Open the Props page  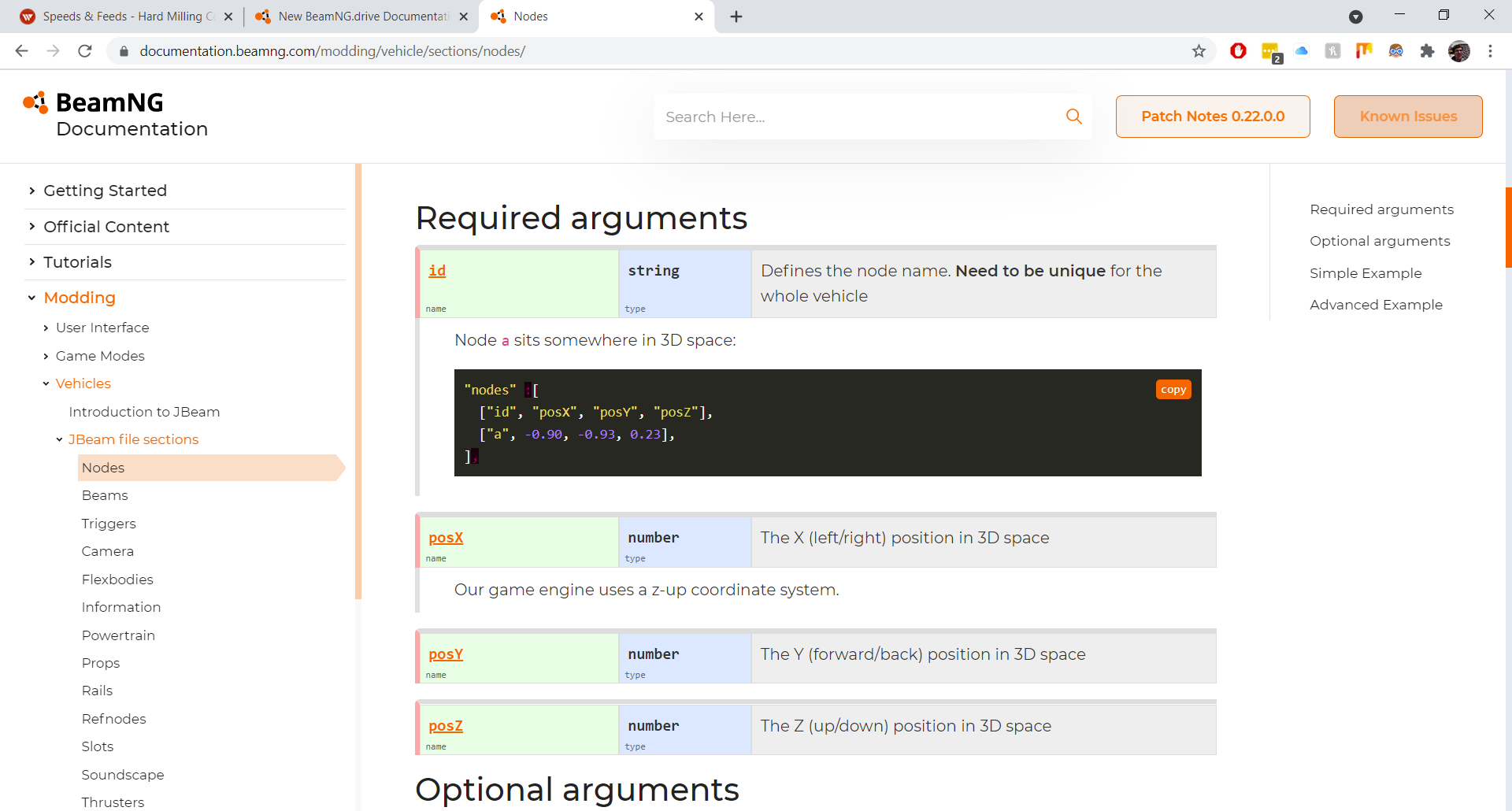[101, 663]
